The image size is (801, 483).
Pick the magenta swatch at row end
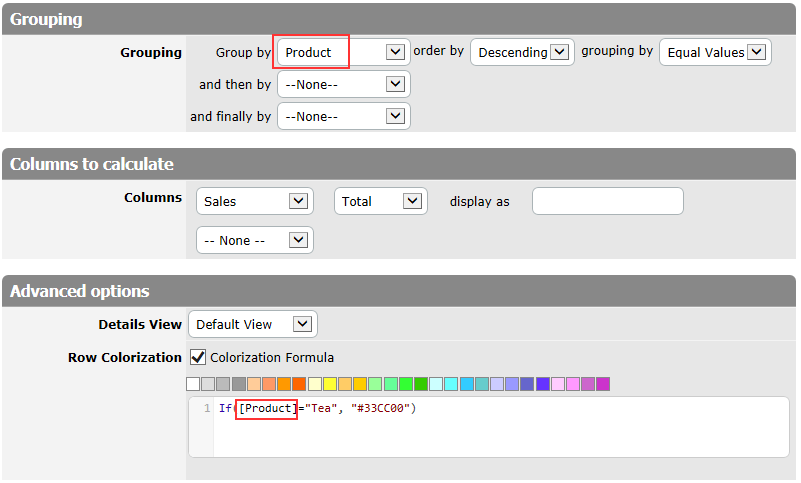603,384
